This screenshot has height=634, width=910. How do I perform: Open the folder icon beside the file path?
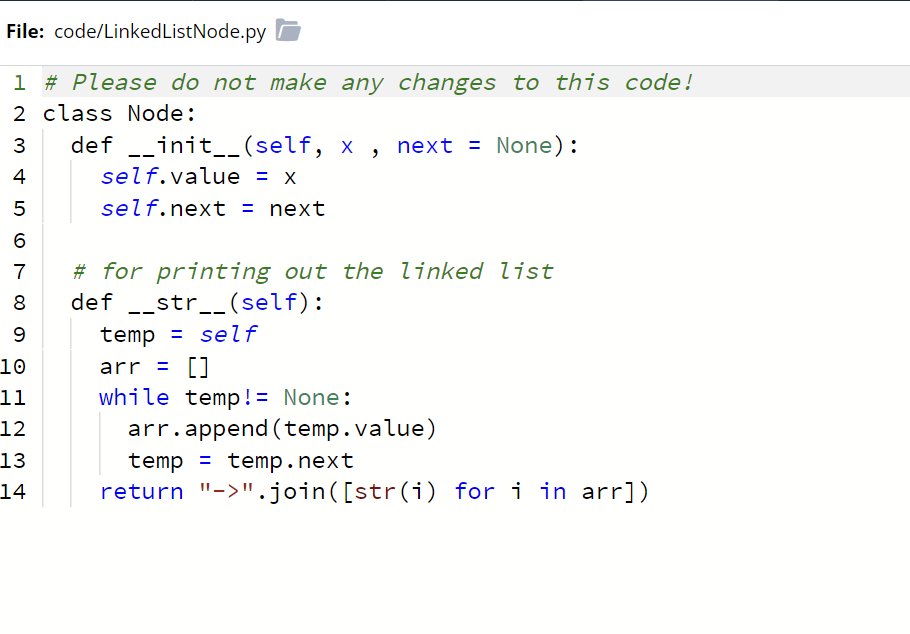click(x=288, y=30)
